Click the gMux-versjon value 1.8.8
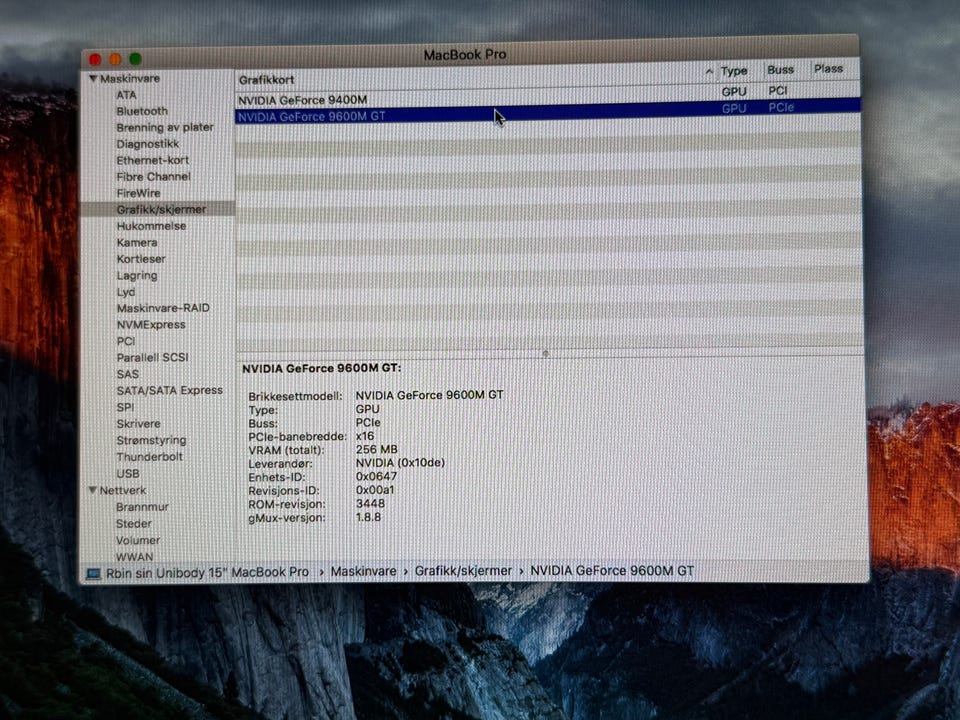This screenshot has height=720, width=960. click(x=368, y=517)
